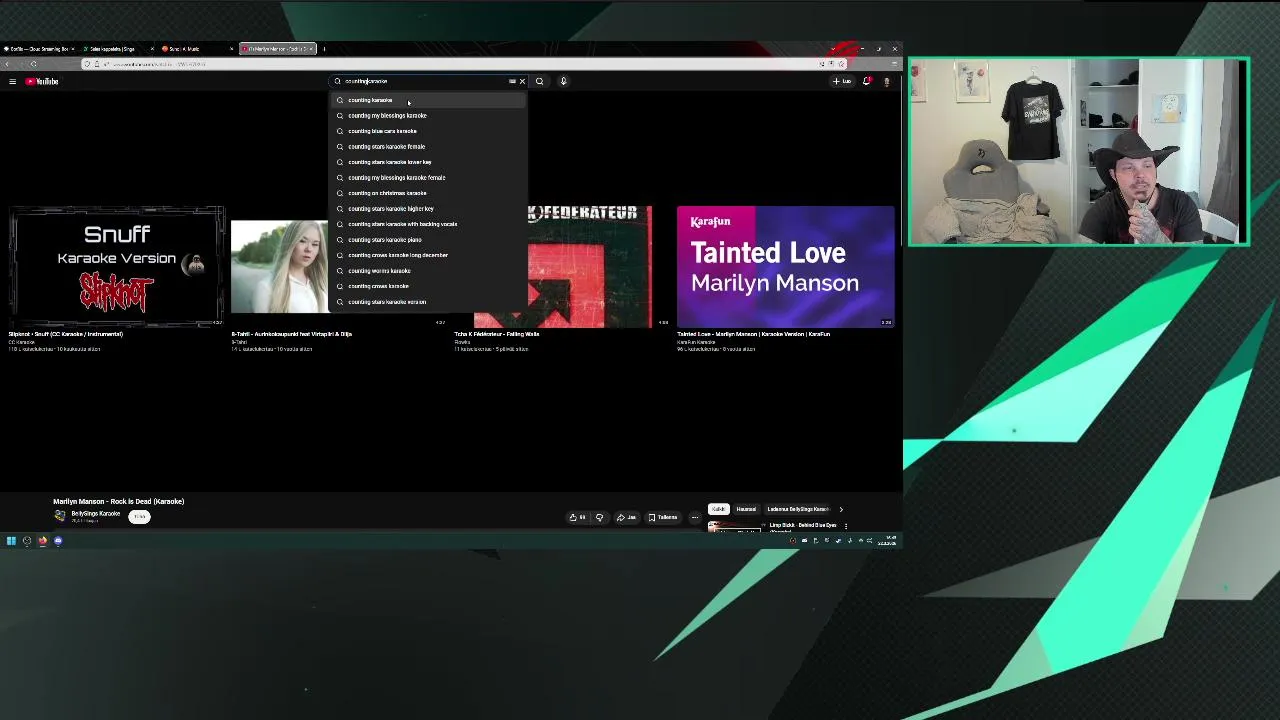This screenshot has width=1280, height=720.
Task: Open the blonde woman video thumbnail
Action: (x=279, y=267)
